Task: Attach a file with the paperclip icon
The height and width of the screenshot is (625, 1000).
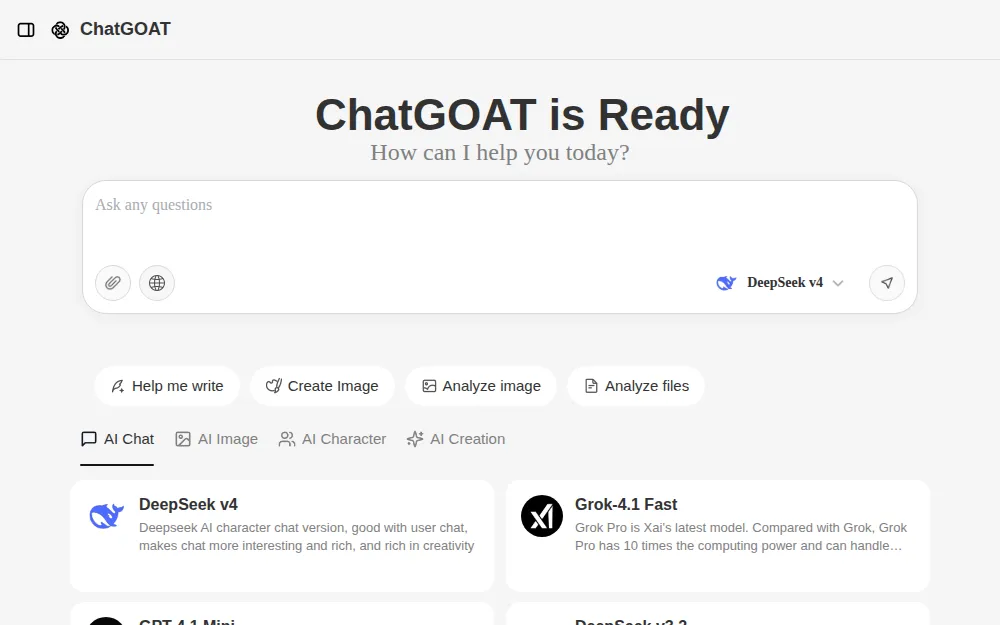Action: tap(113, 283)
